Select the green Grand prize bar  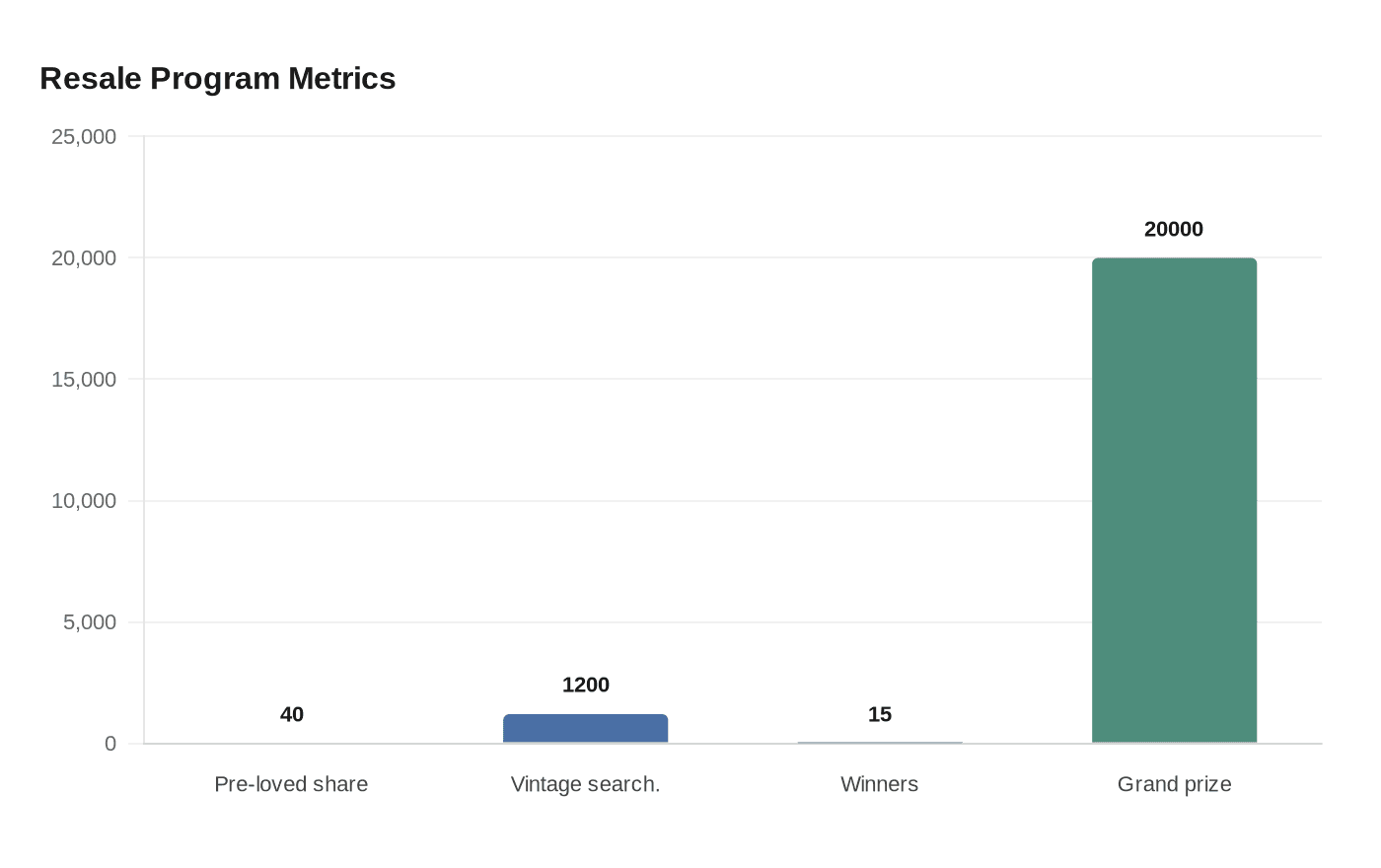[1174, 500]
